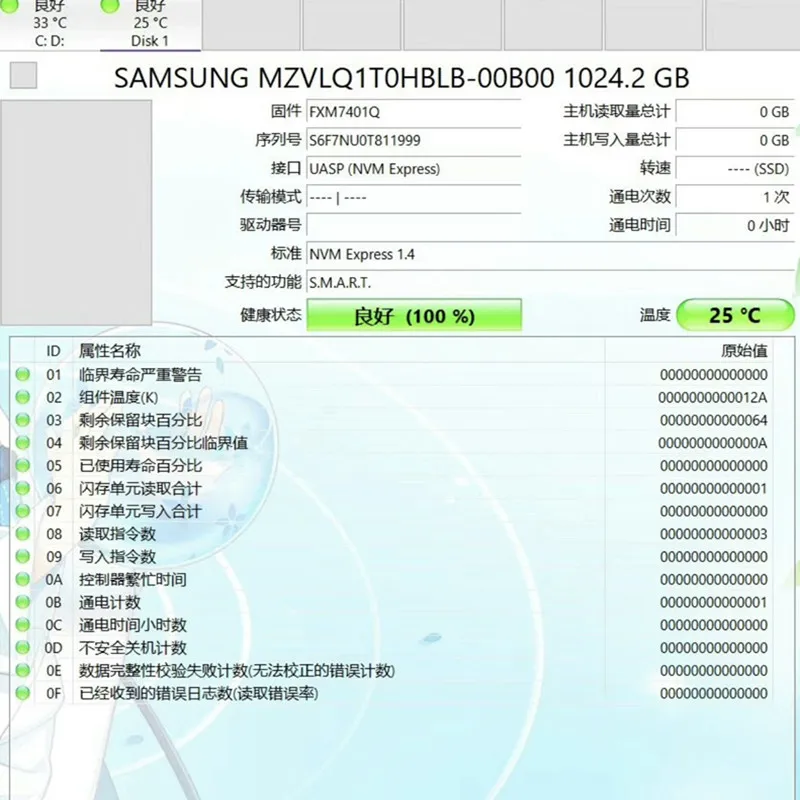The height and width of the screenshot is (800, 800).
Task: Click raw value 000000000000A
Action: tap(713, 443)
